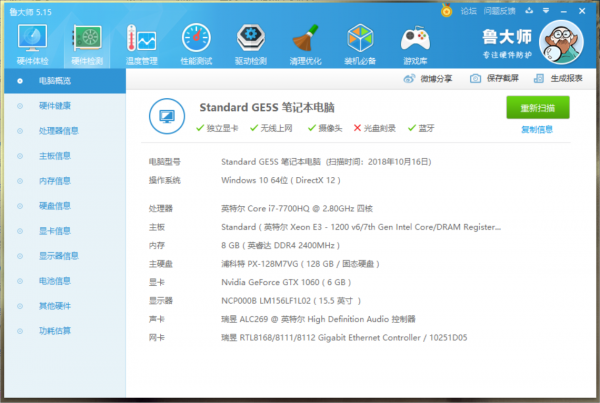Click the 鲁大师 mascot avatar
Image resolution: width=600 pixels, height=403 pixels.
tap(561, 42)
